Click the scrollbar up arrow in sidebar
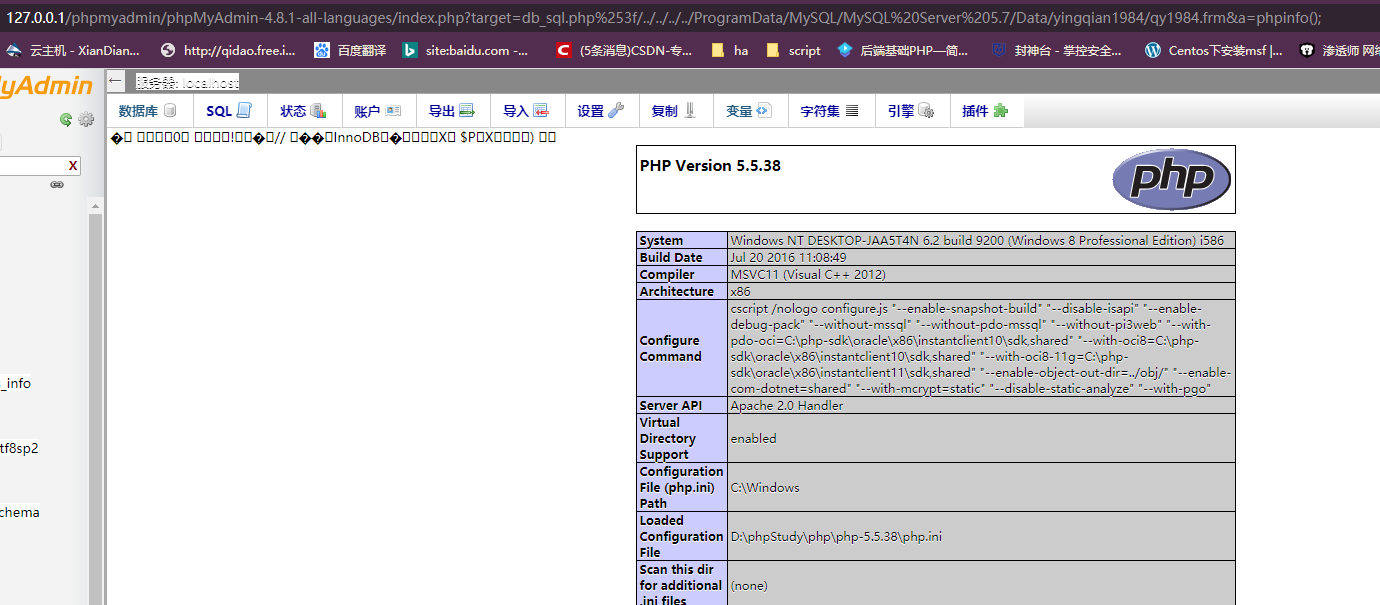This screenshot has height=605, width=1380. point(96,206)
